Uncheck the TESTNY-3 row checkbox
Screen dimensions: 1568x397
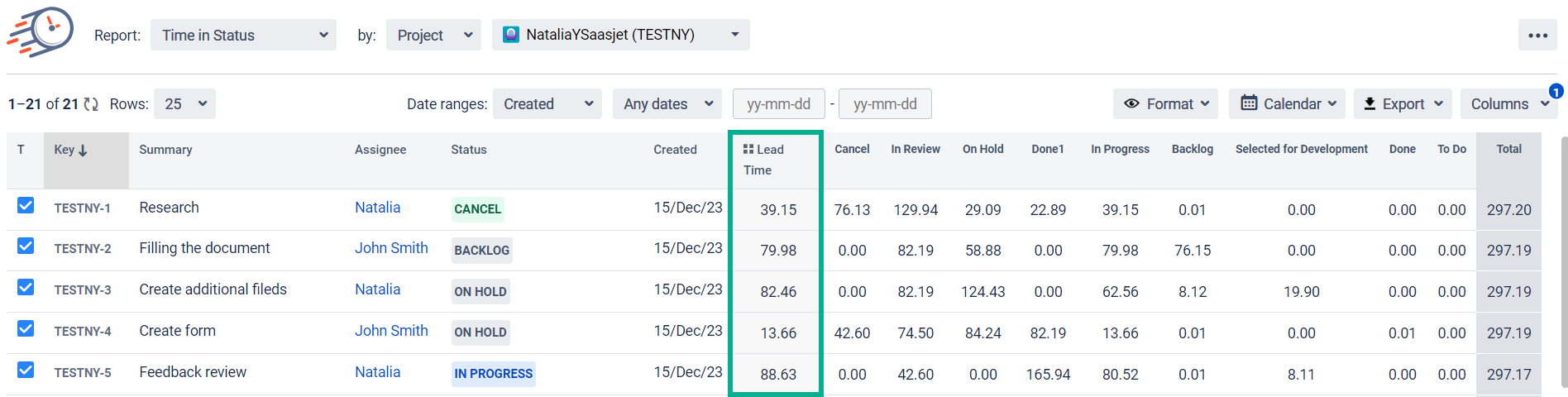coord(26,287)
